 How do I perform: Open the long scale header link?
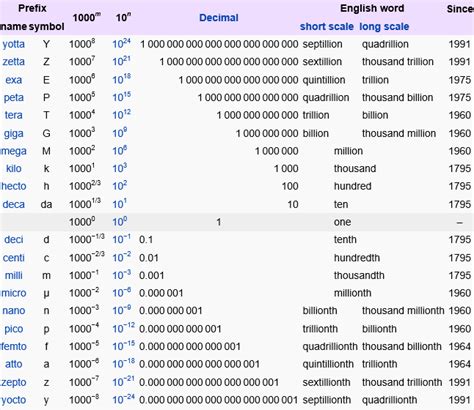(384, 27)
